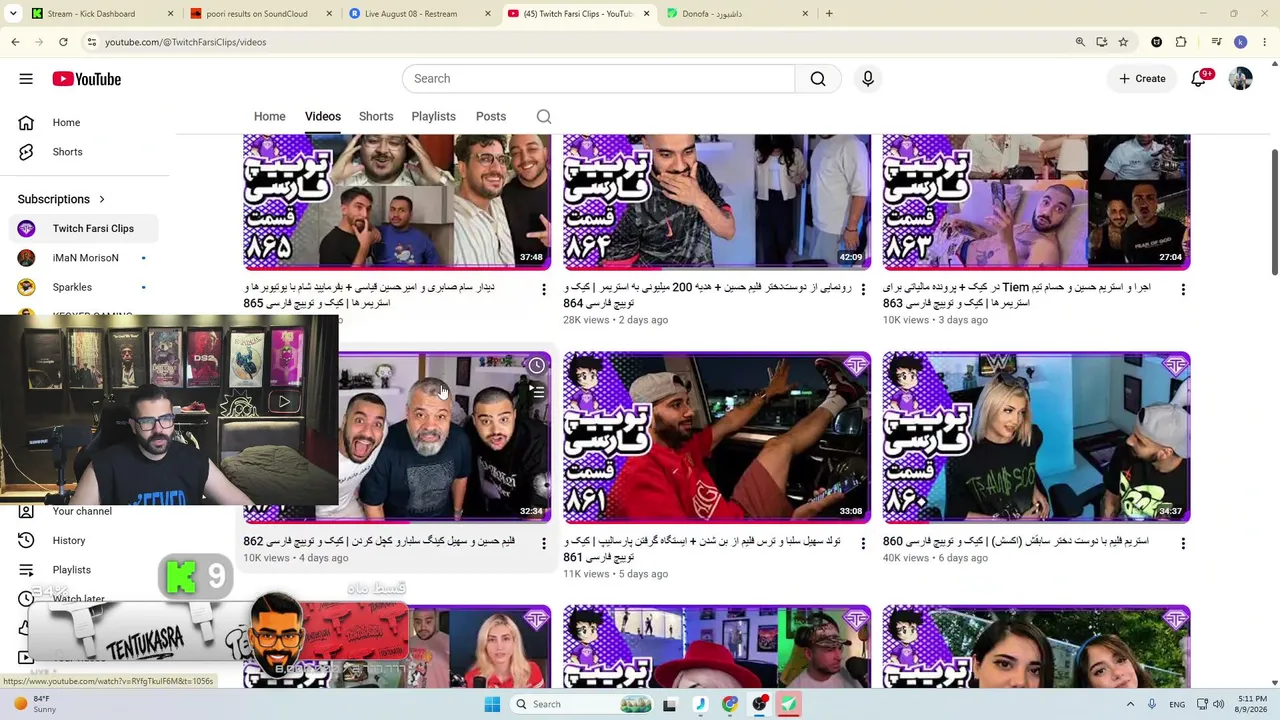Open the tab search dropdown in Chrome
Image resolution: width=1280 pixels, height=720 pixels.
[14, 14]
